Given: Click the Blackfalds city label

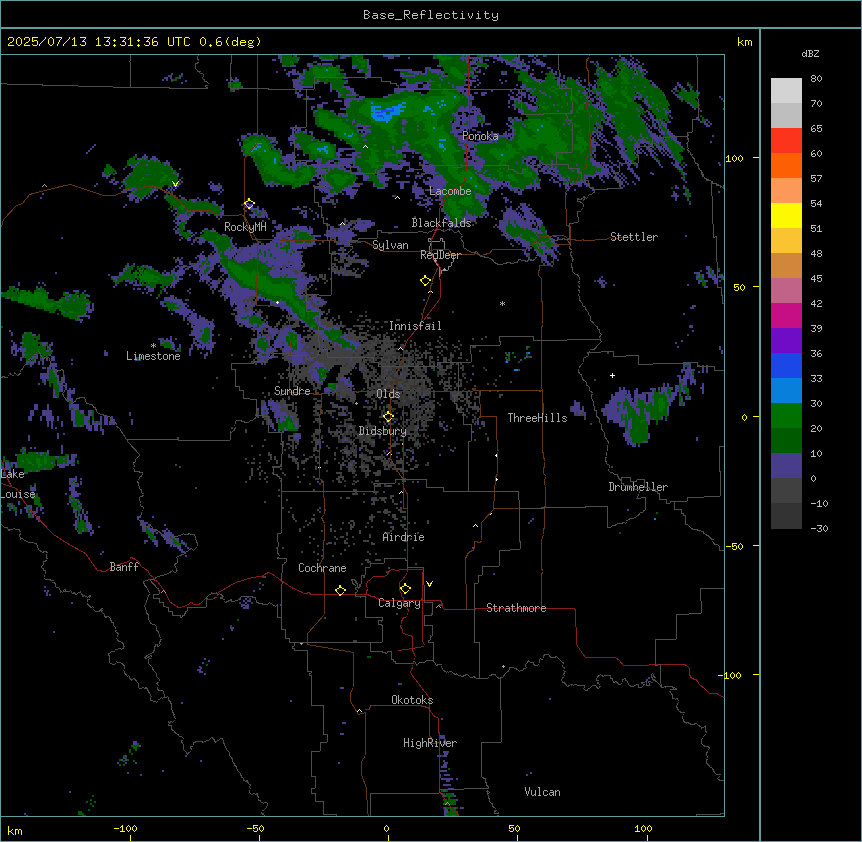Looking at the screenshot, I should pos(441,223).
